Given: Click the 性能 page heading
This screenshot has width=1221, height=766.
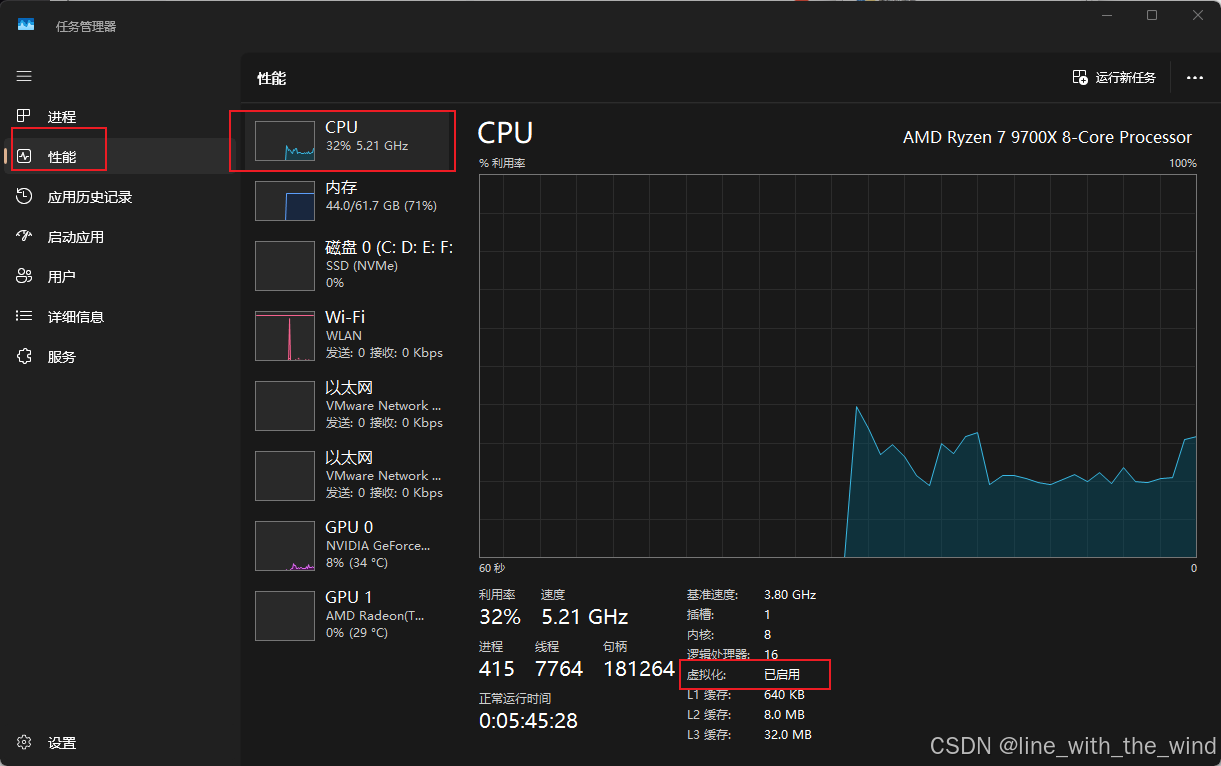Looking at the screenshot, I should coord(272,78).
